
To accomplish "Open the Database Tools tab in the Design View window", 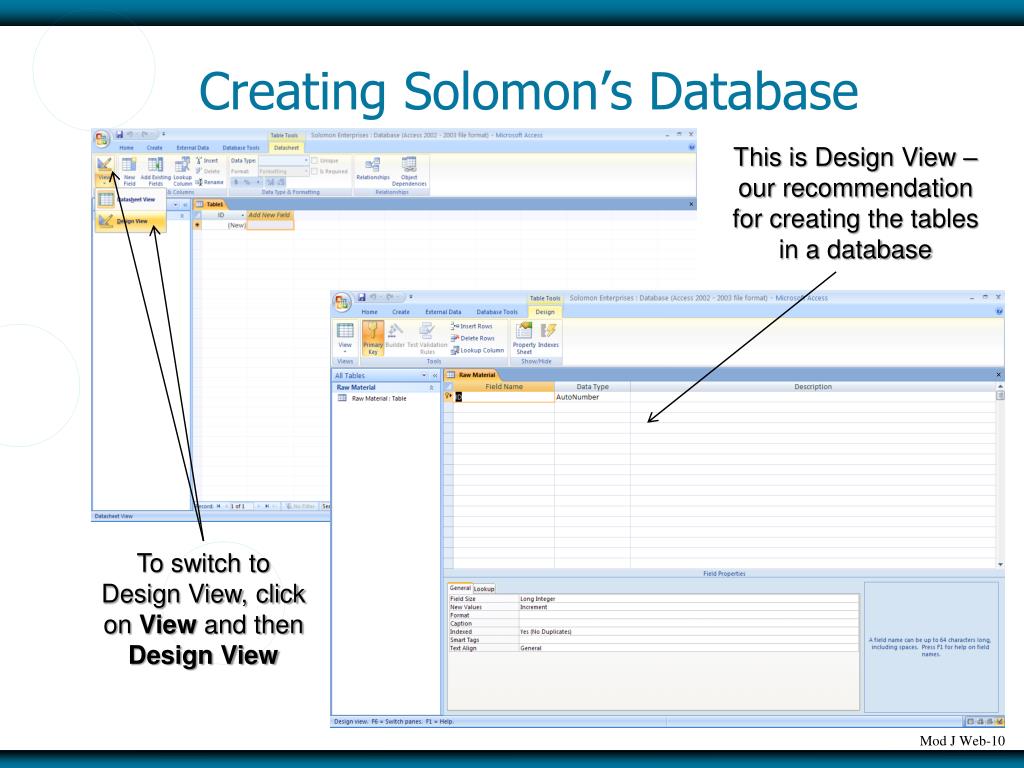I will [497, 312].
